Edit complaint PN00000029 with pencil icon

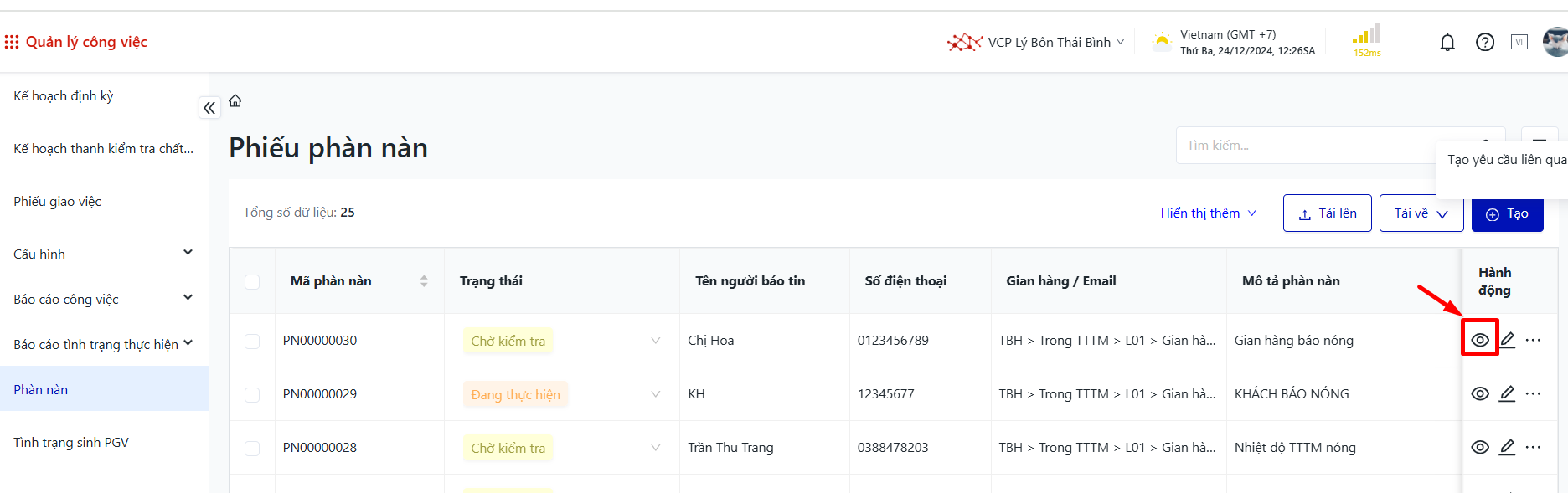pos(1507,393)
